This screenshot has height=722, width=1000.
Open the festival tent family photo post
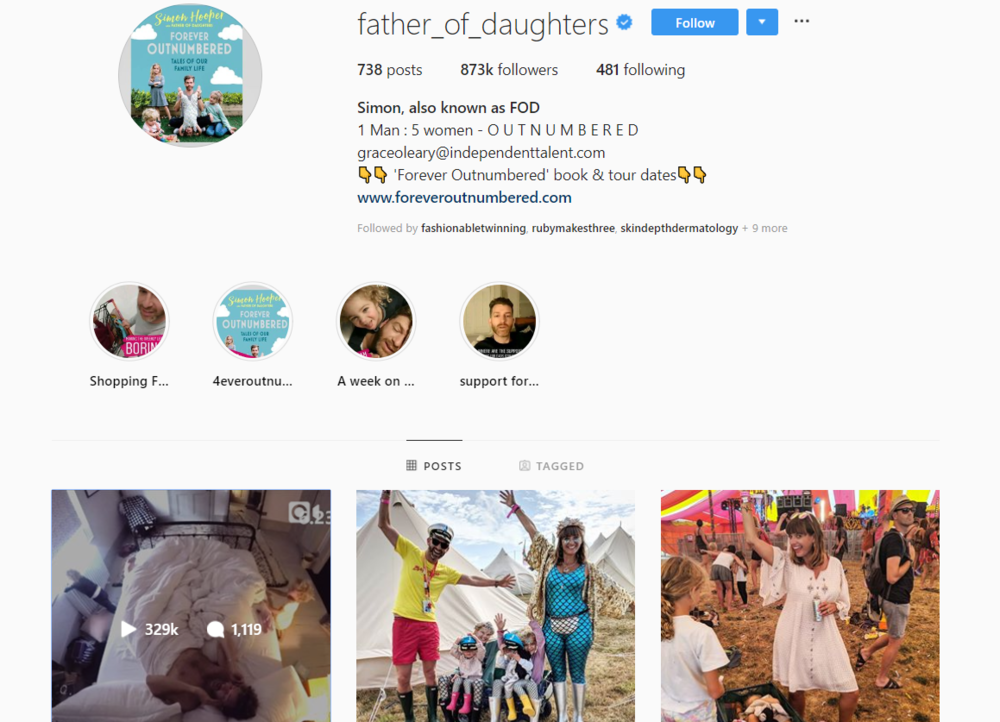(496, 606)
